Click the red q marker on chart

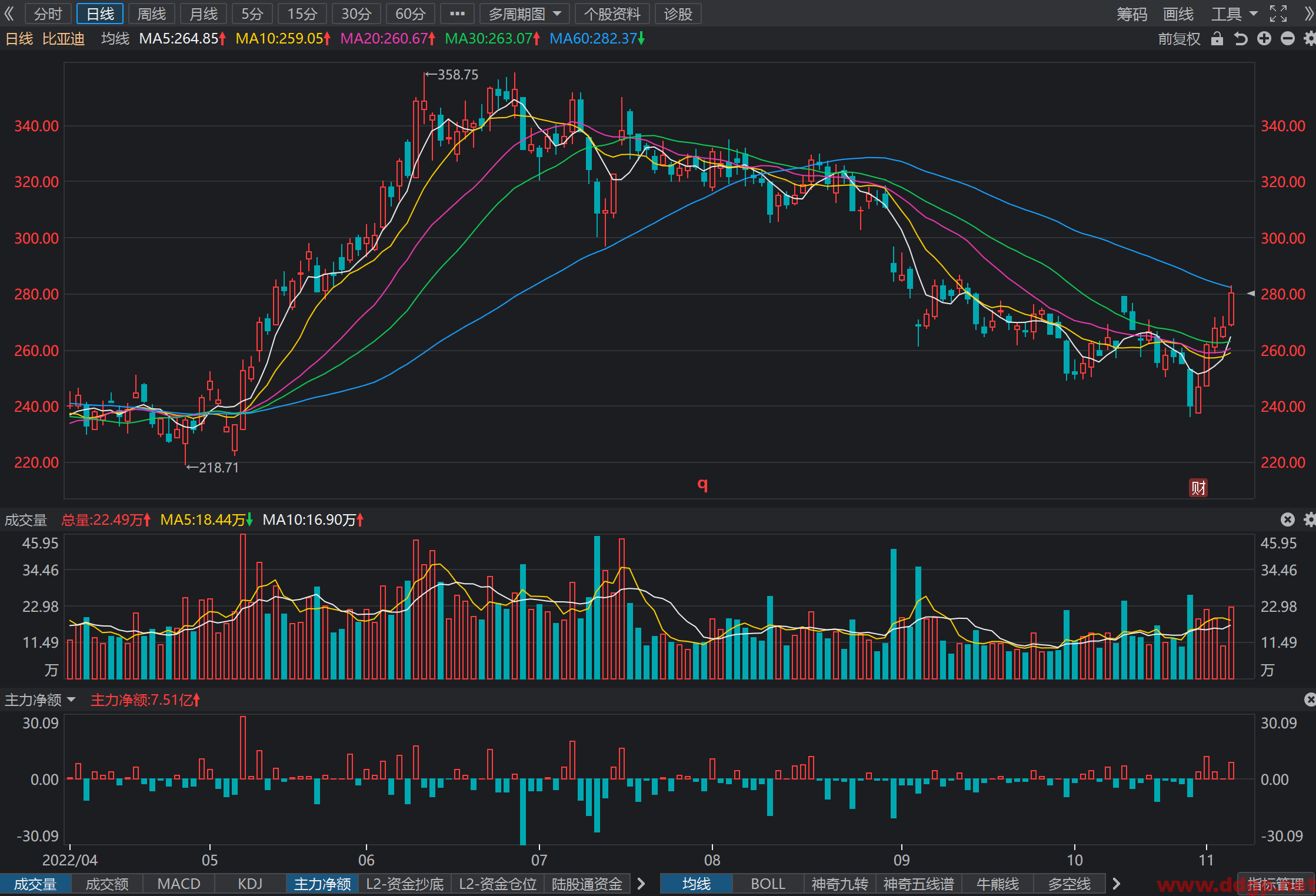point(702,484)
